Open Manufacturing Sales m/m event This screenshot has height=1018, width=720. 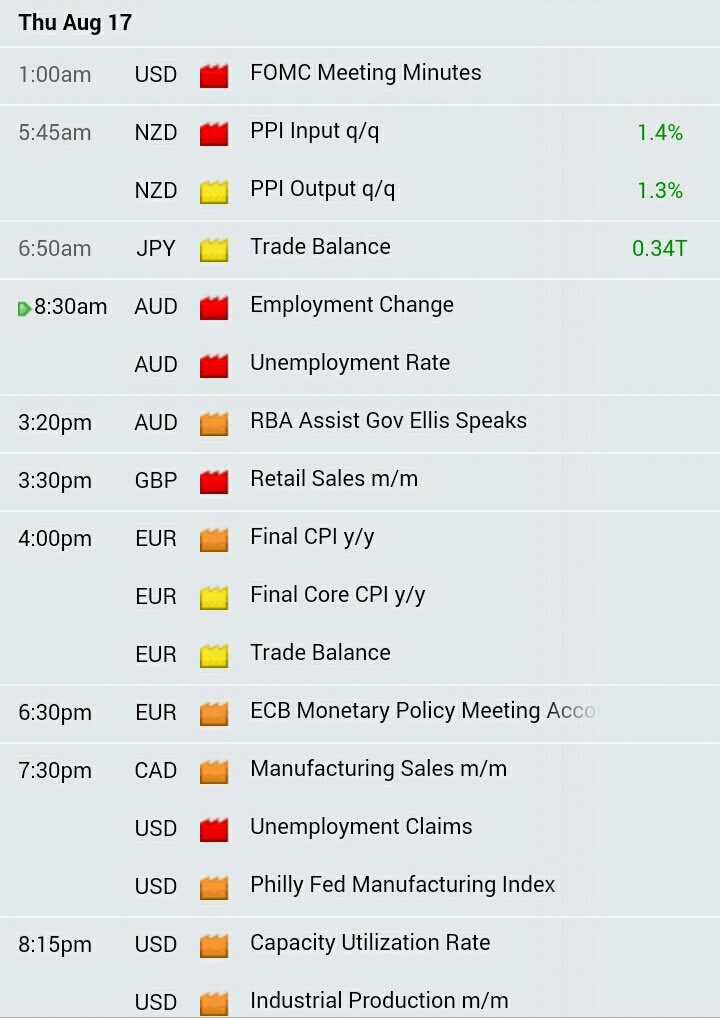pos(360,771)
